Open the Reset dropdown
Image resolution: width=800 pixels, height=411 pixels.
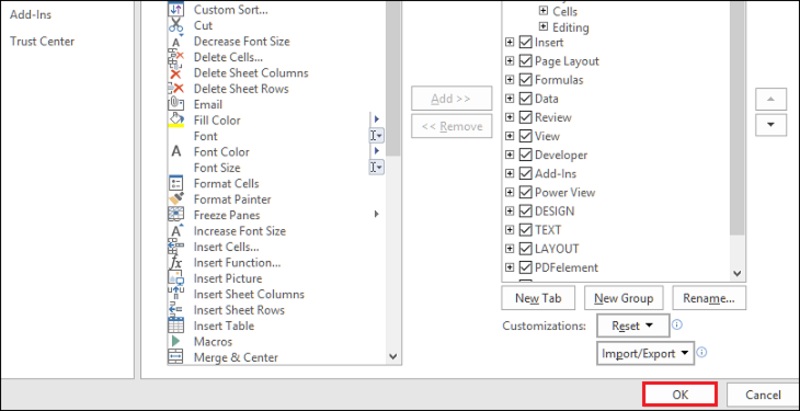[633, 325]
